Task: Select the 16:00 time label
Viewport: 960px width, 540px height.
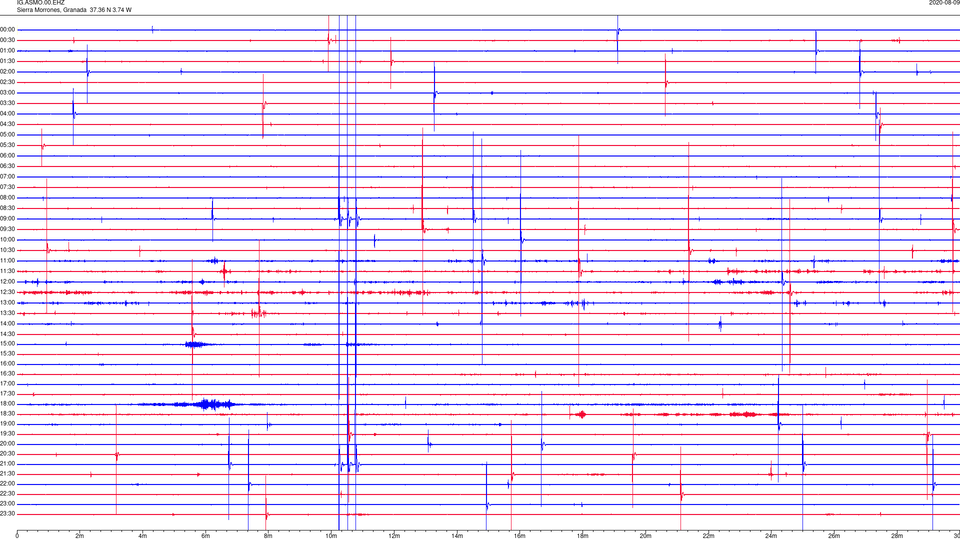Action: point(8,364)
